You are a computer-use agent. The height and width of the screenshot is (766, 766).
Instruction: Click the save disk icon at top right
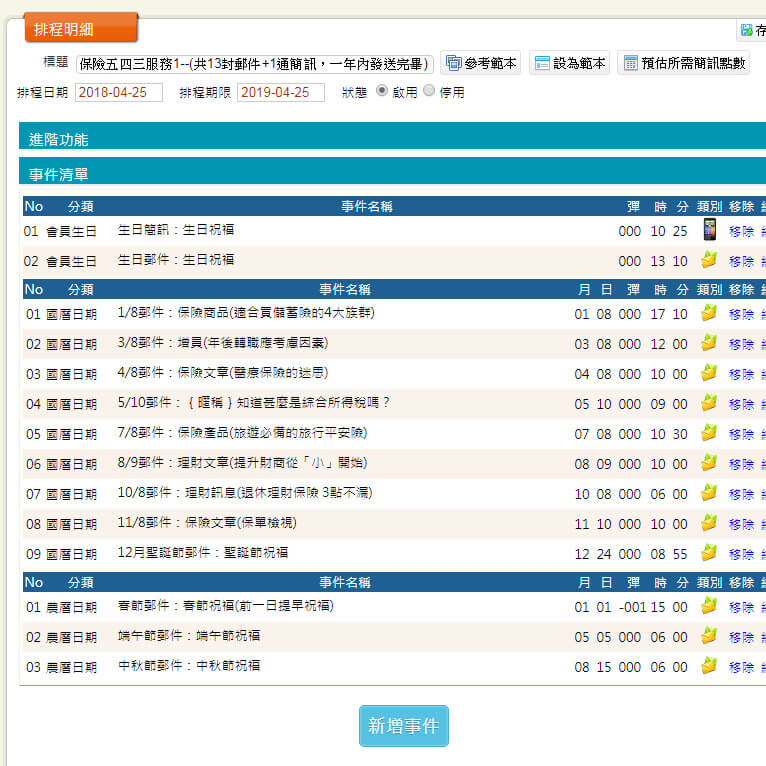pyautogui.click(x=746, y=30)
